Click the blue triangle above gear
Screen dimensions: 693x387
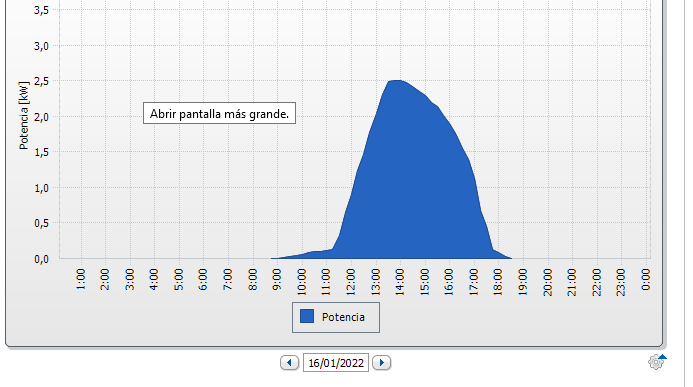tap(663, 357)
